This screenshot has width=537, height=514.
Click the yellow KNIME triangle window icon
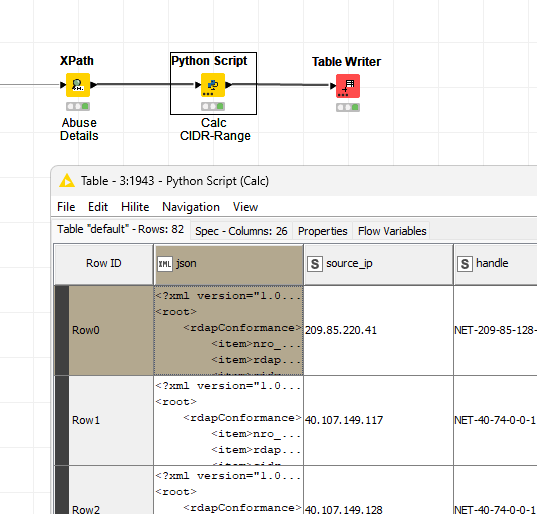click(67, 180)
